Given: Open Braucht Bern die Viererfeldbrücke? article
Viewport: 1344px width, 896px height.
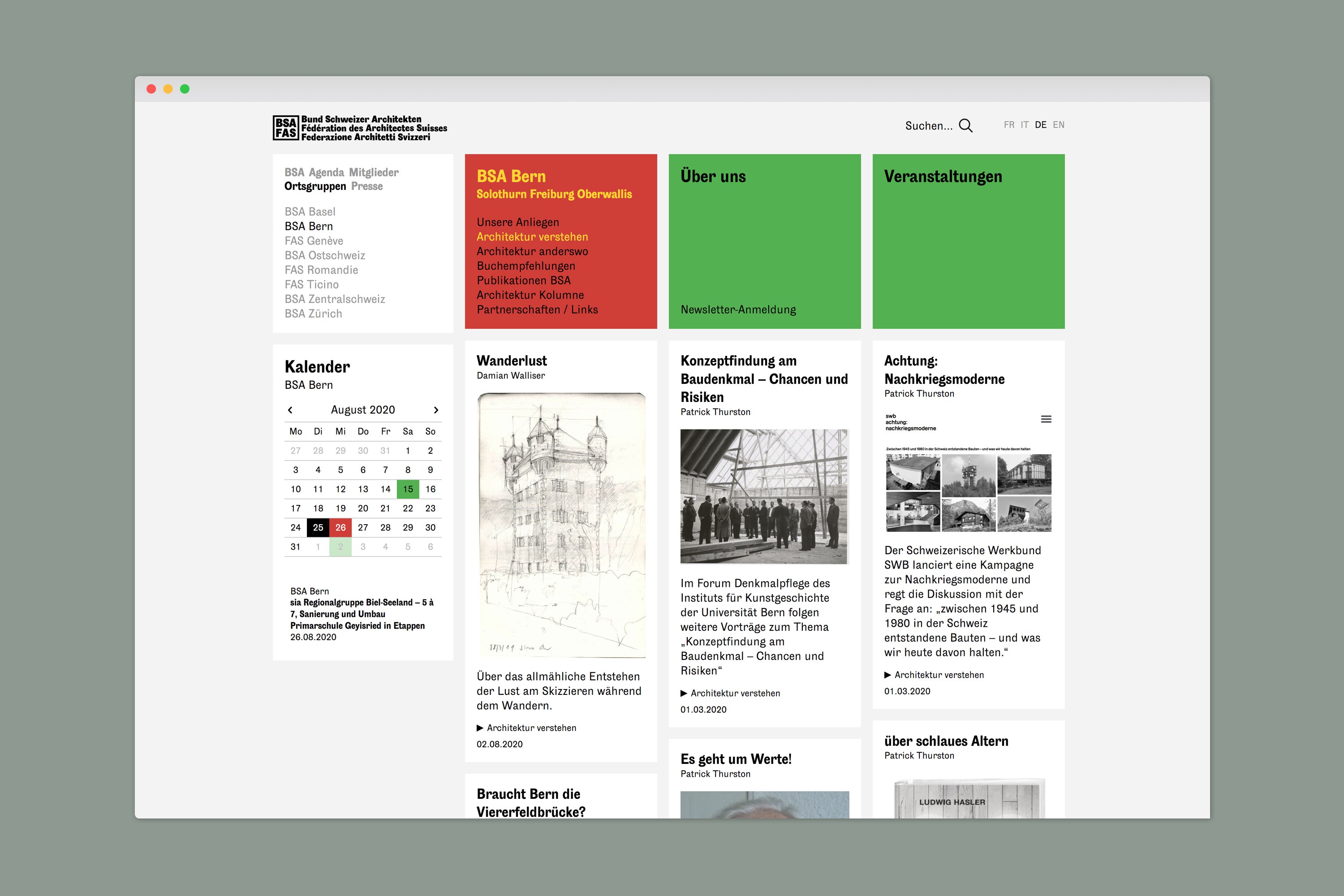Looking at the screenshot, I should [x=531, y=803].
